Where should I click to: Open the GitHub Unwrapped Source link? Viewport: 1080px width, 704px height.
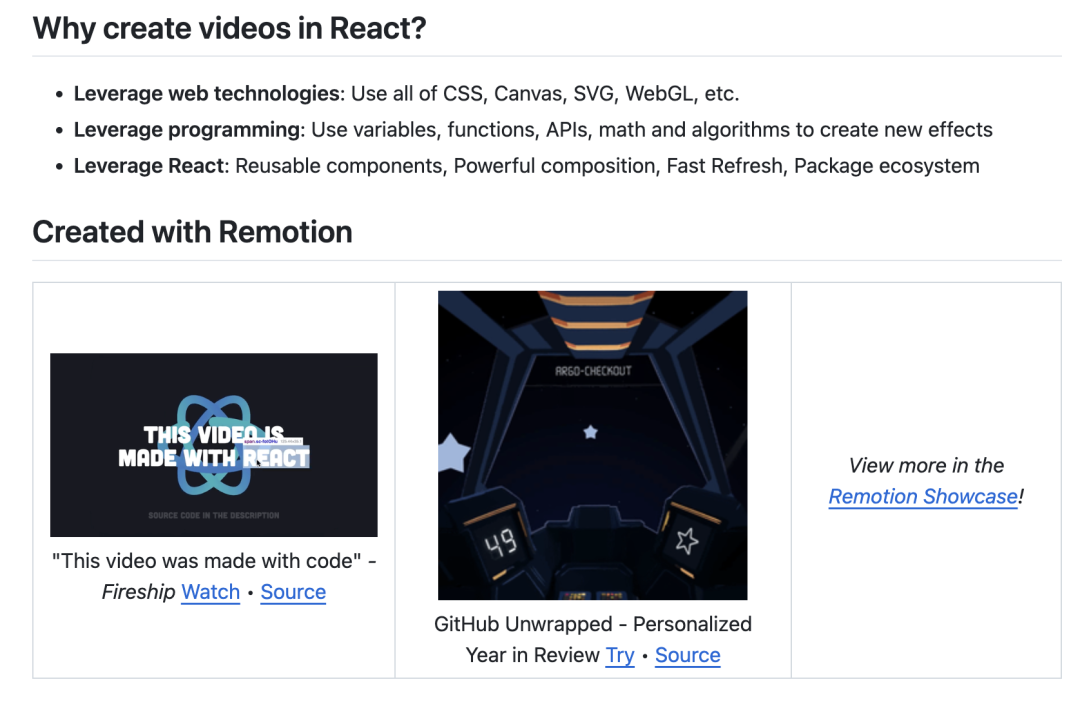(687, 655)
